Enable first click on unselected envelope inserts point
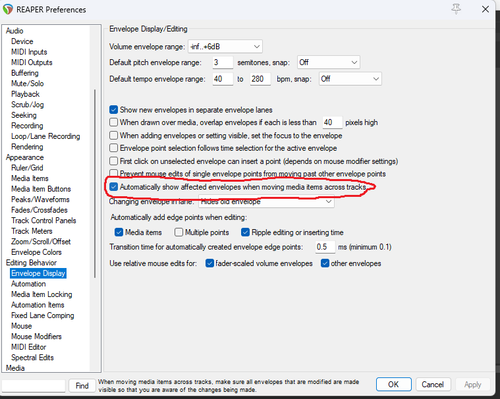Screen dimensions: 500x399 pos(114,161)
